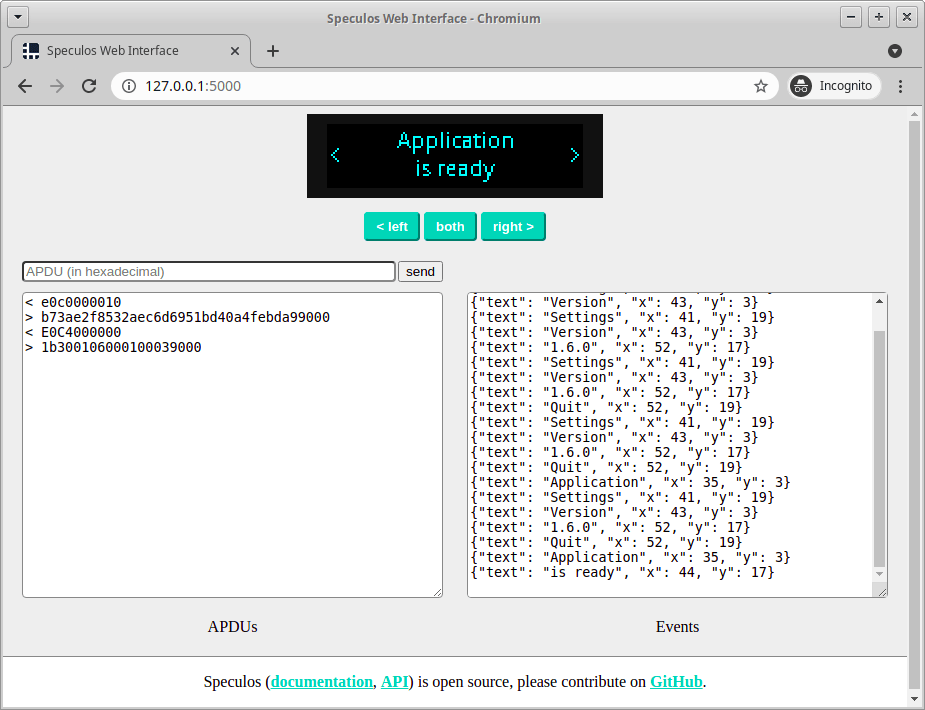
Task: Go back using the browser back arrow
Action: [x=24, y=86]
